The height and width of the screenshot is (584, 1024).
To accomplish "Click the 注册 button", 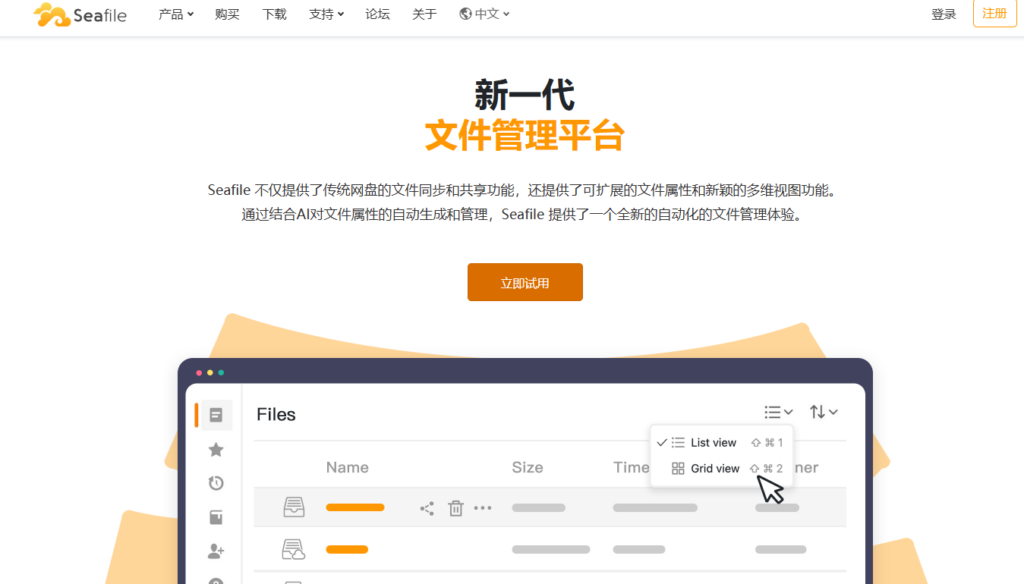I will pyautogui.click(x=995, y=13).
